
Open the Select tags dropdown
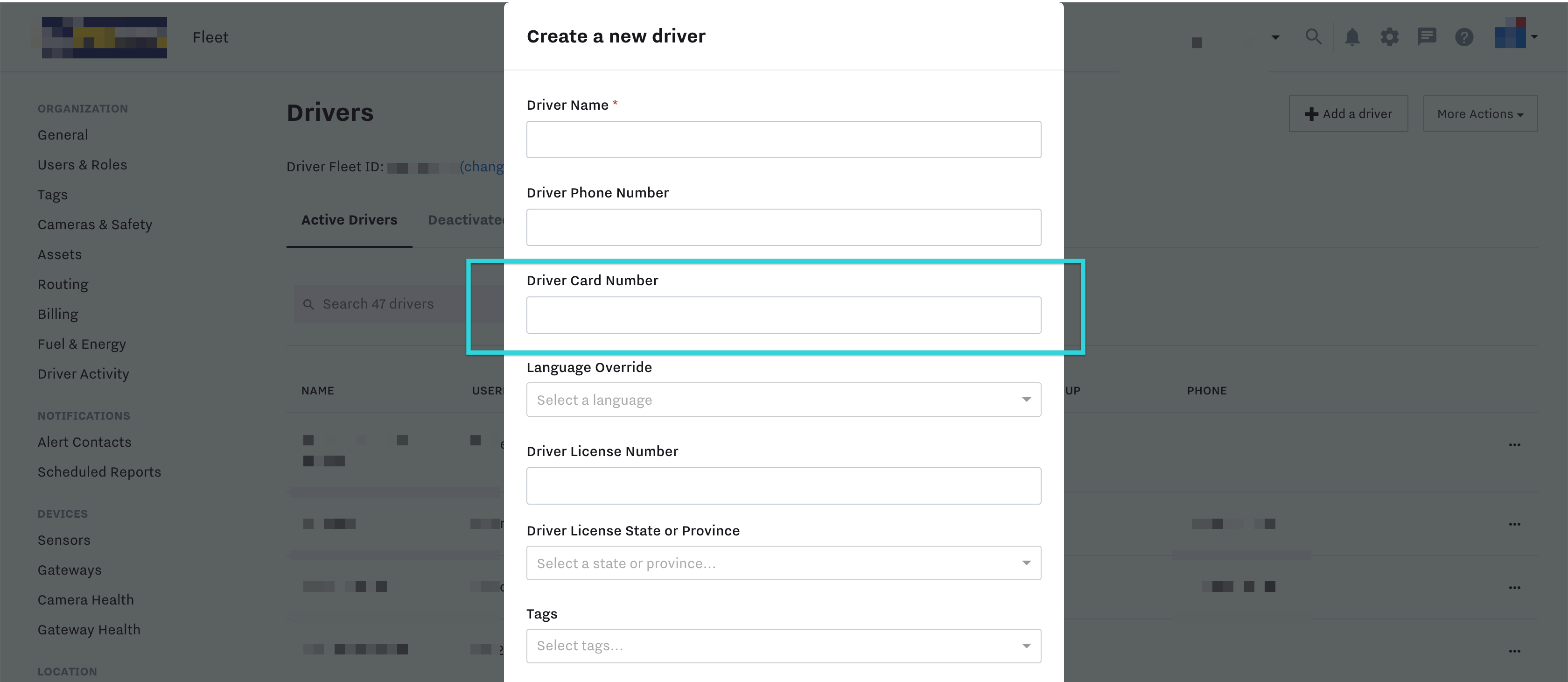point(784,646)
